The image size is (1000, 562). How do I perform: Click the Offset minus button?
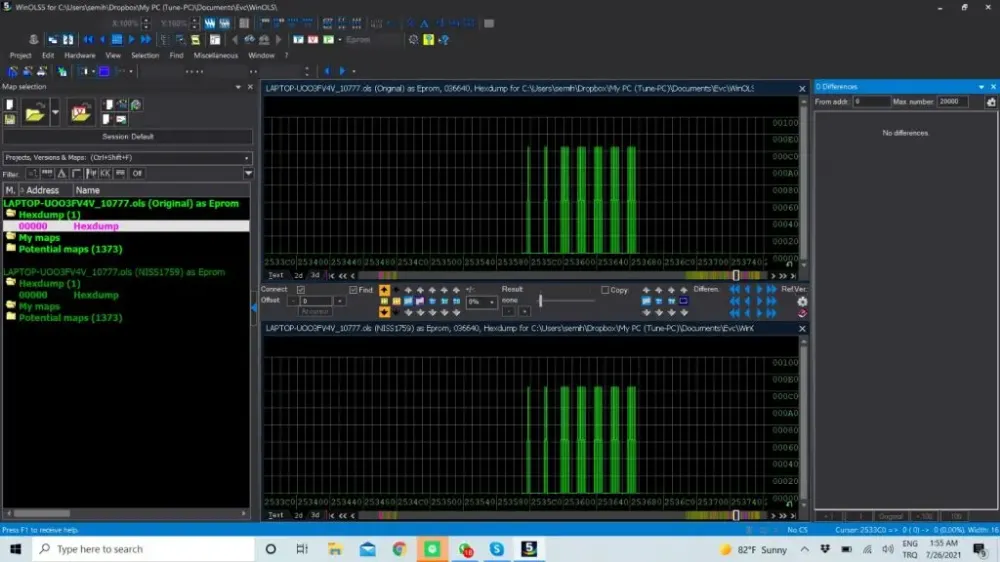click(293, 301)
